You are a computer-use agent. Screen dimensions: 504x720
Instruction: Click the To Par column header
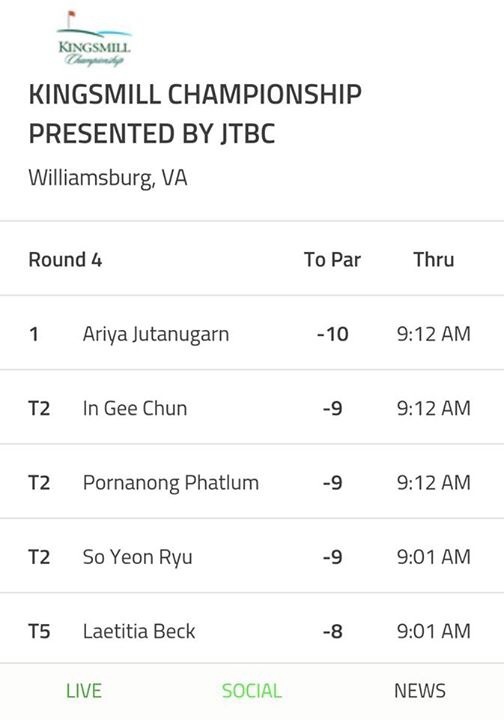pyautogui.click(x=332, y=259)
